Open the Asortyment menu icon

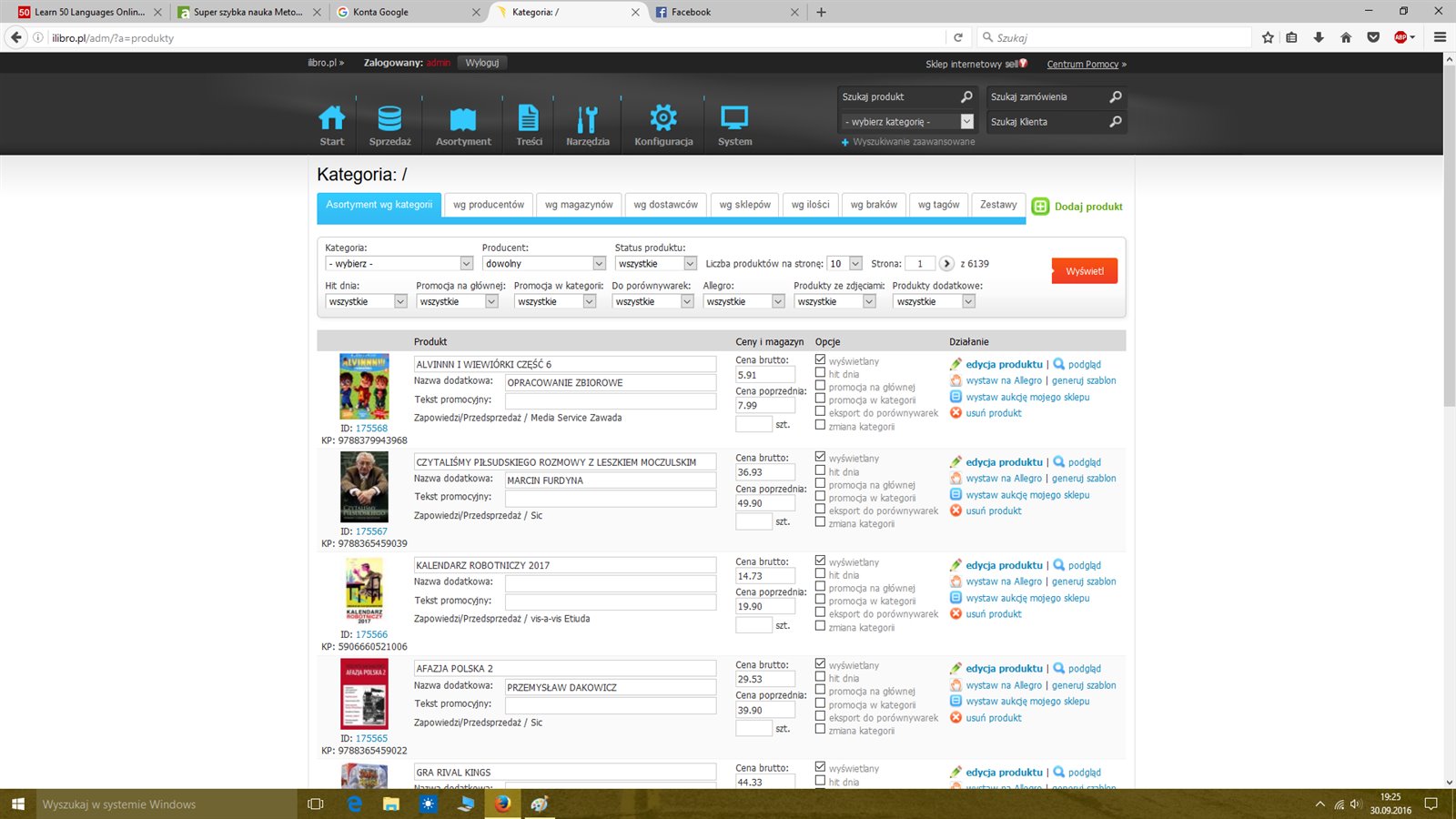coord(462,119)
